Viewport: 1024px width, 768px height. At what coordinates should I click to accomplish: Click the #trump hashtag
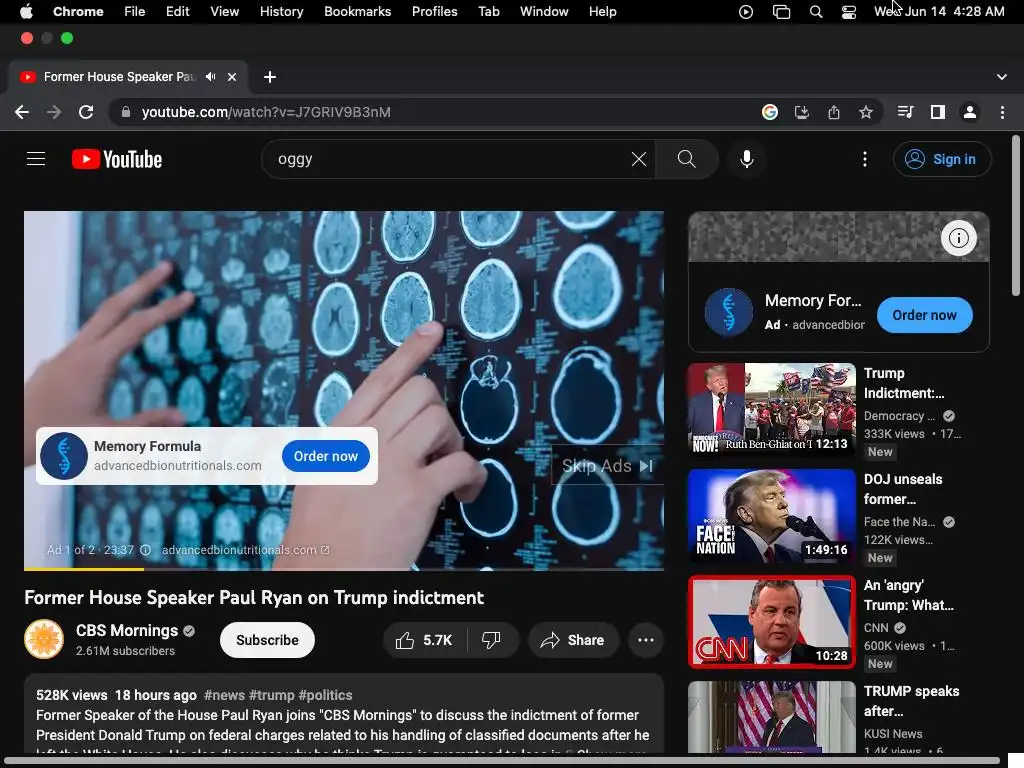pos(272,695)
